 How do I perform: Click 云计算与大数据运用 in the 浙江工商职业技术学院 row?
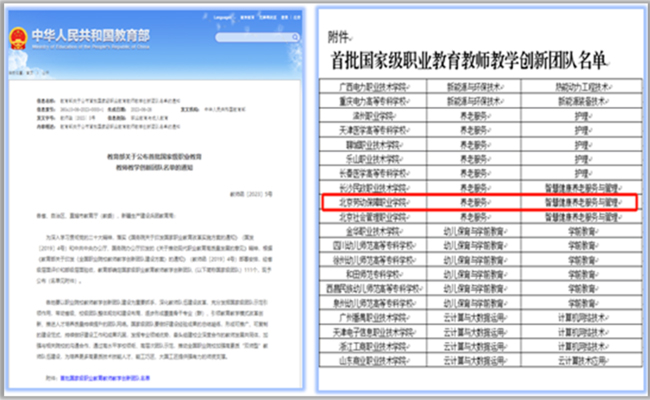click(x=473, y=347)
